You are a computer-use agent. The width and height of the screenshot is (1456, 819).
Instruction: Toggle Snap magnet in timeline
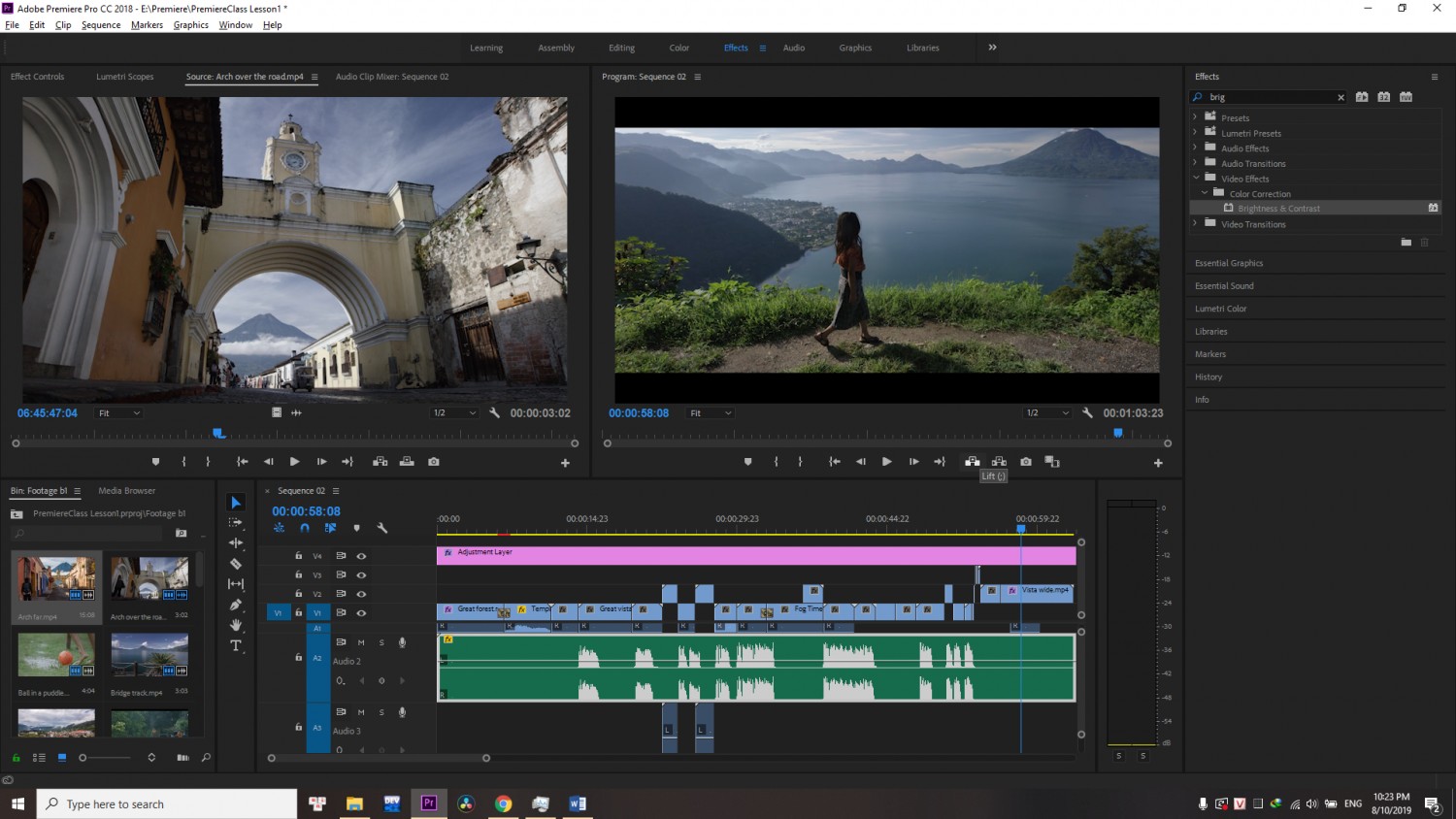coord(305,528)
